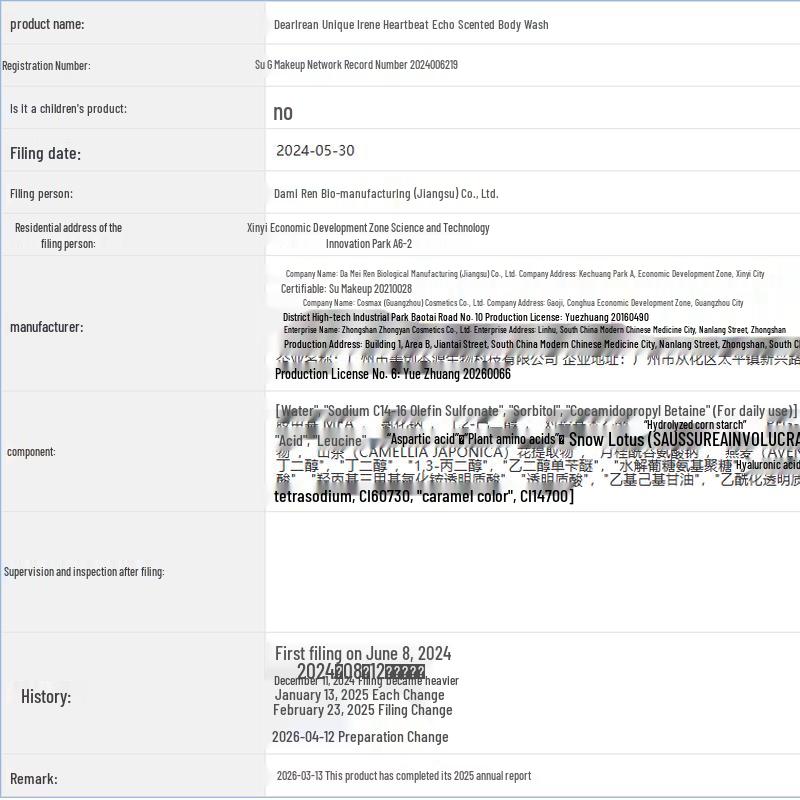Select 'January 13, 2025 Each Change' entry
This screenshot has height=800, width=800.
click(x=360, y=695)
